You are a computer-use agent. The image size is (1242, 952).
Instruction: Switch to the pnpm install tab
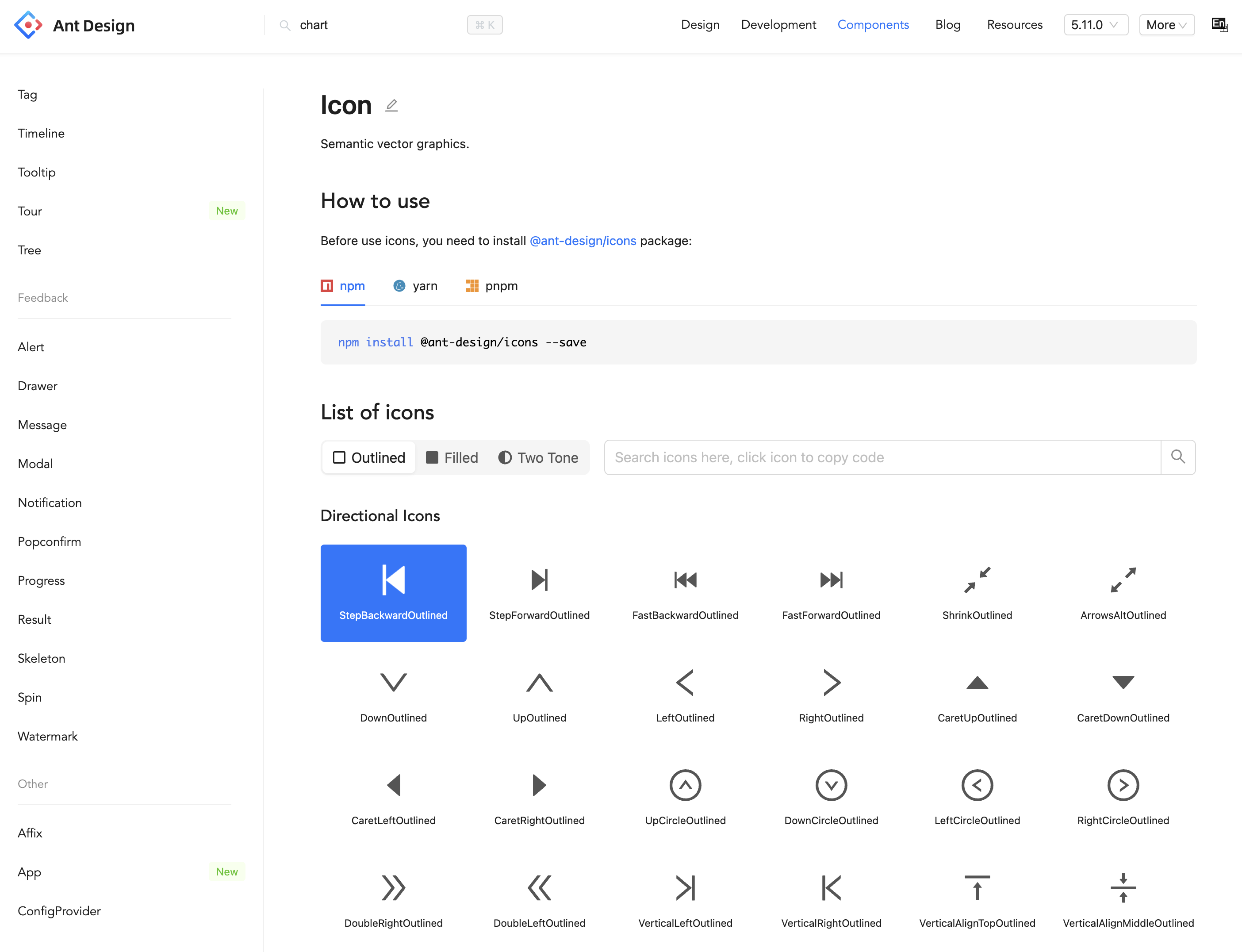pos(492,286)
